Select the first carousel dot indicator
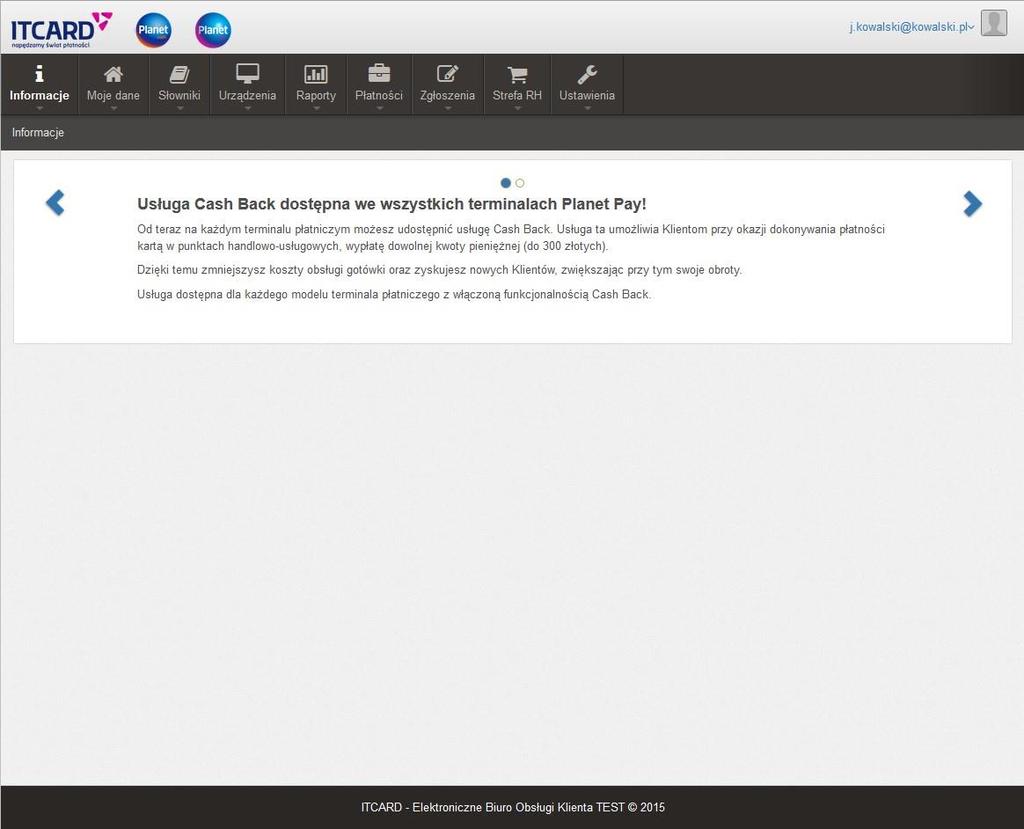1024x829 pixels. tap(505, 183)
